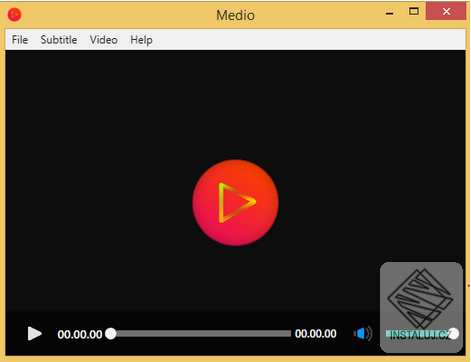Minimize the Medio window

[x=389, y=13]
